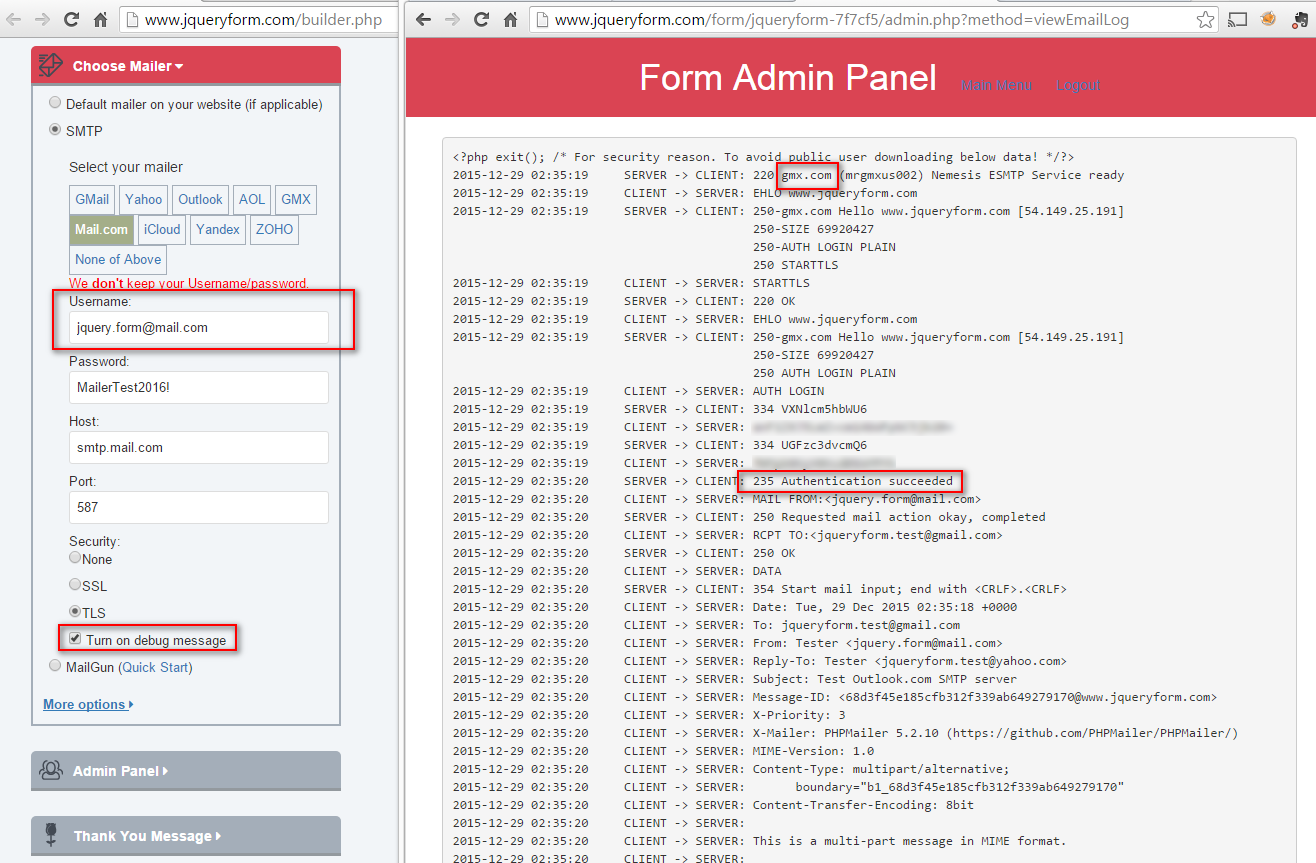This screenshot has width=1316, height=863.
Task: Toggle Turn on debug message checkbox
Action: [75, 638]
